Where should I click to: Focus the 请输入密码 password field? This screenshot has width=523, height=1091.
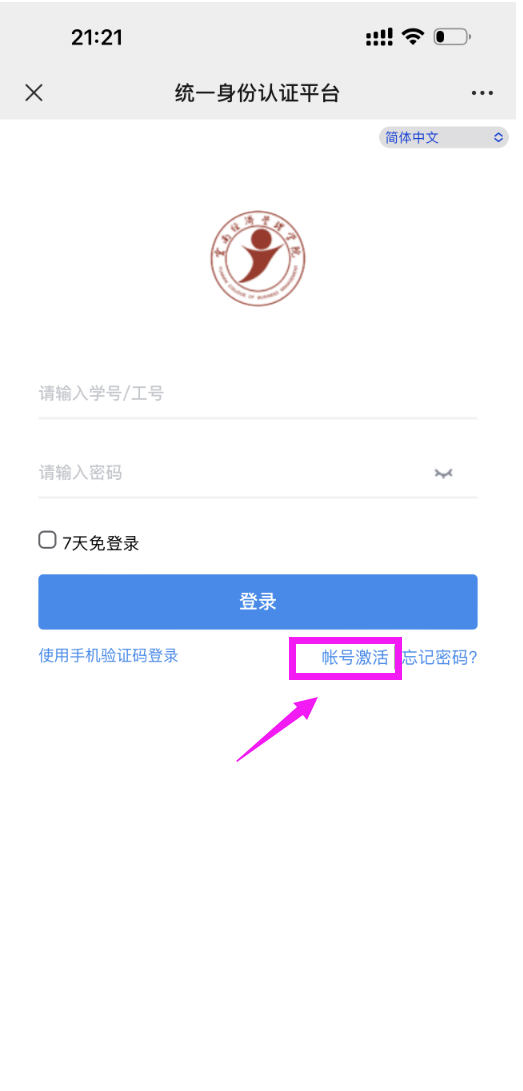(x=258, y=474)
